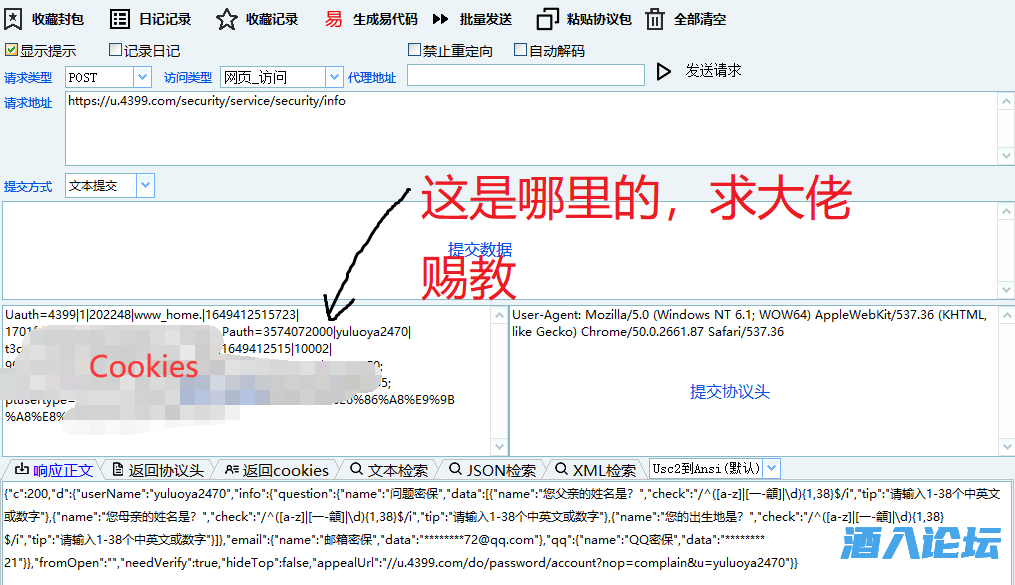Click the 提交数据 box scroll-down arrow
Image resolution: width=1015 pixels, height=585 pixels.
coord(1006,289)
